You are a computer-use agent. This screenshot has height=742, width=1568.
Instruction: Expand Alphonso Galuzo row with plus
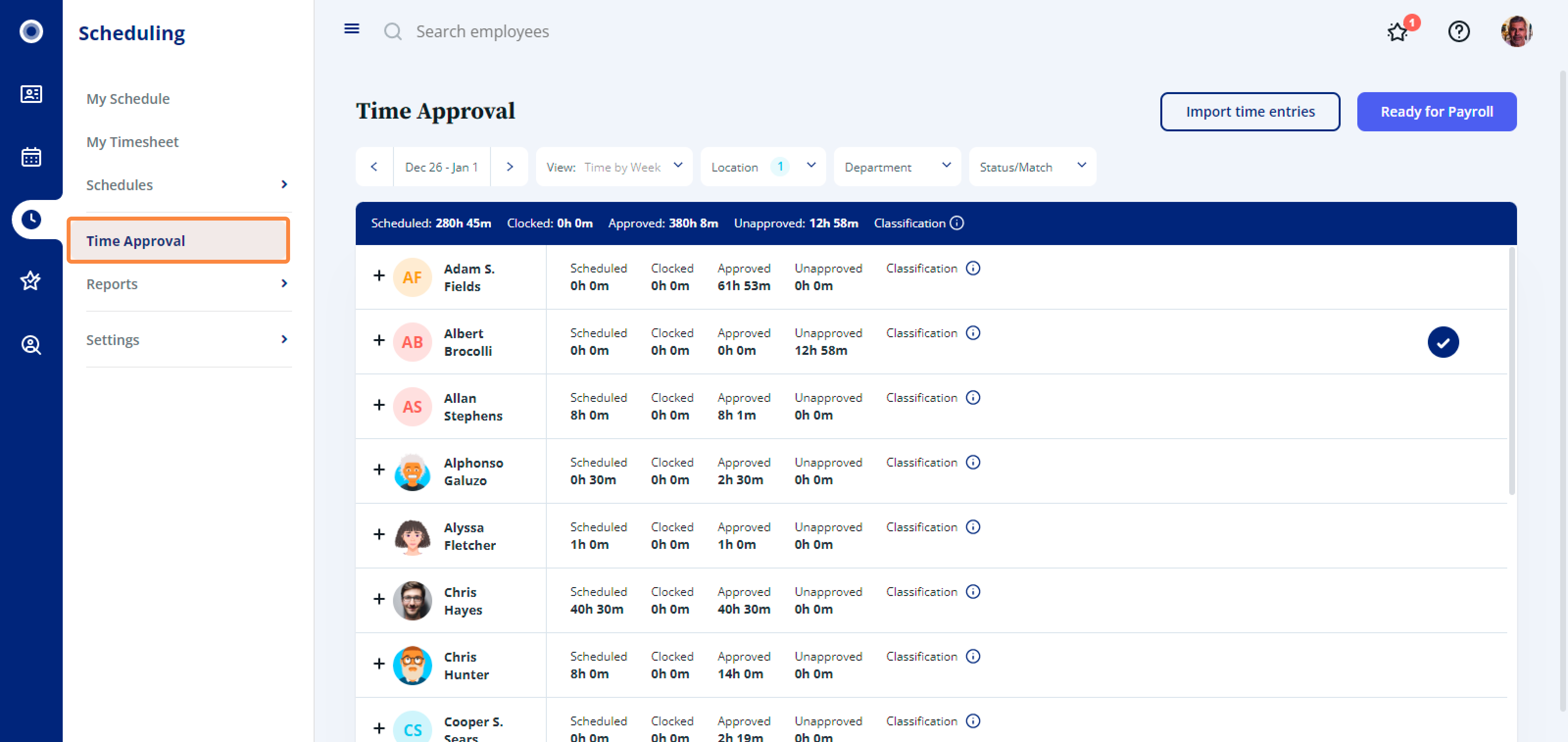tap(379, 470)
